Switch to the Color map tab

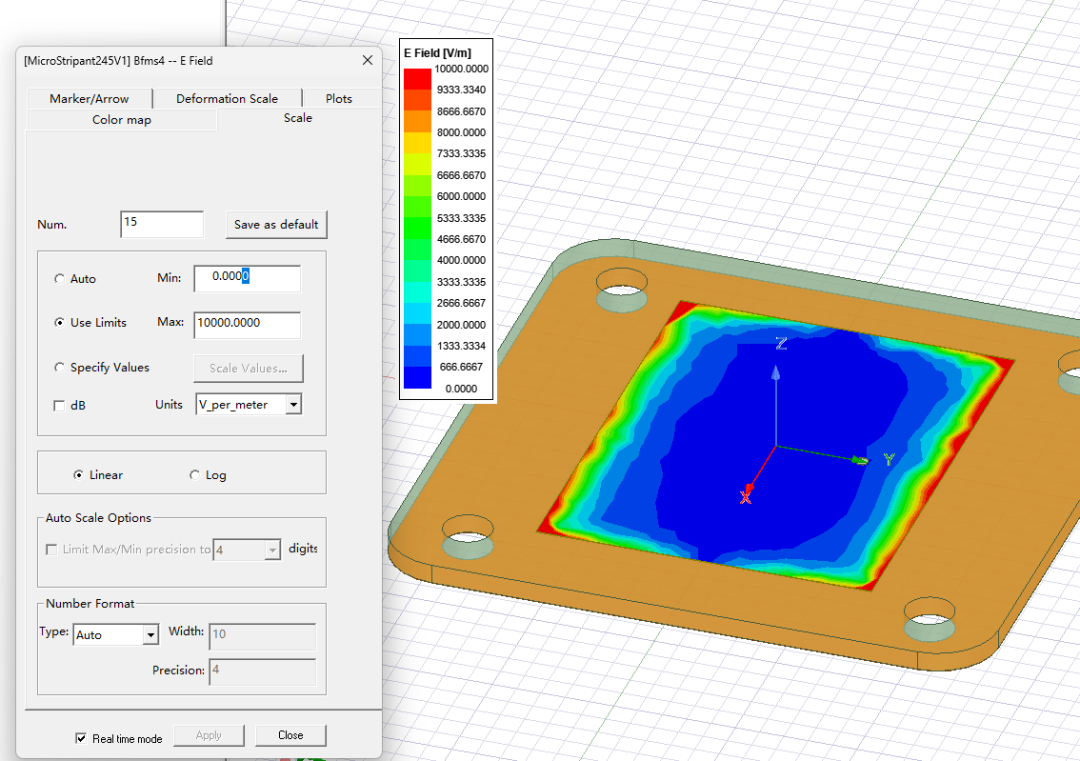(121, 120)
